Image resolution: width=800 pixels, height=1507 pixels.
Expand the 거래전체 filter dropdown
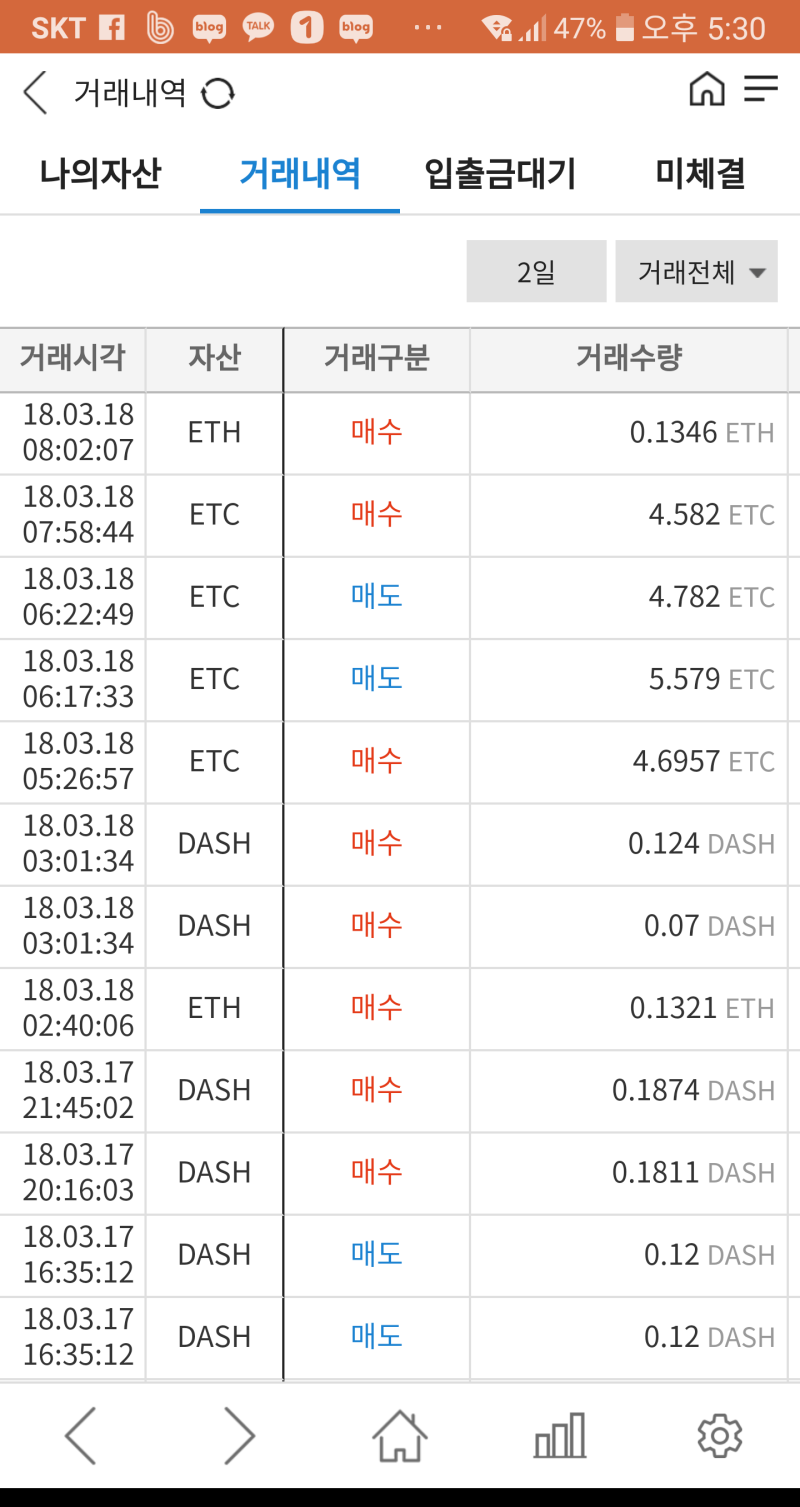pyautogui.click(x=696, y=272)
